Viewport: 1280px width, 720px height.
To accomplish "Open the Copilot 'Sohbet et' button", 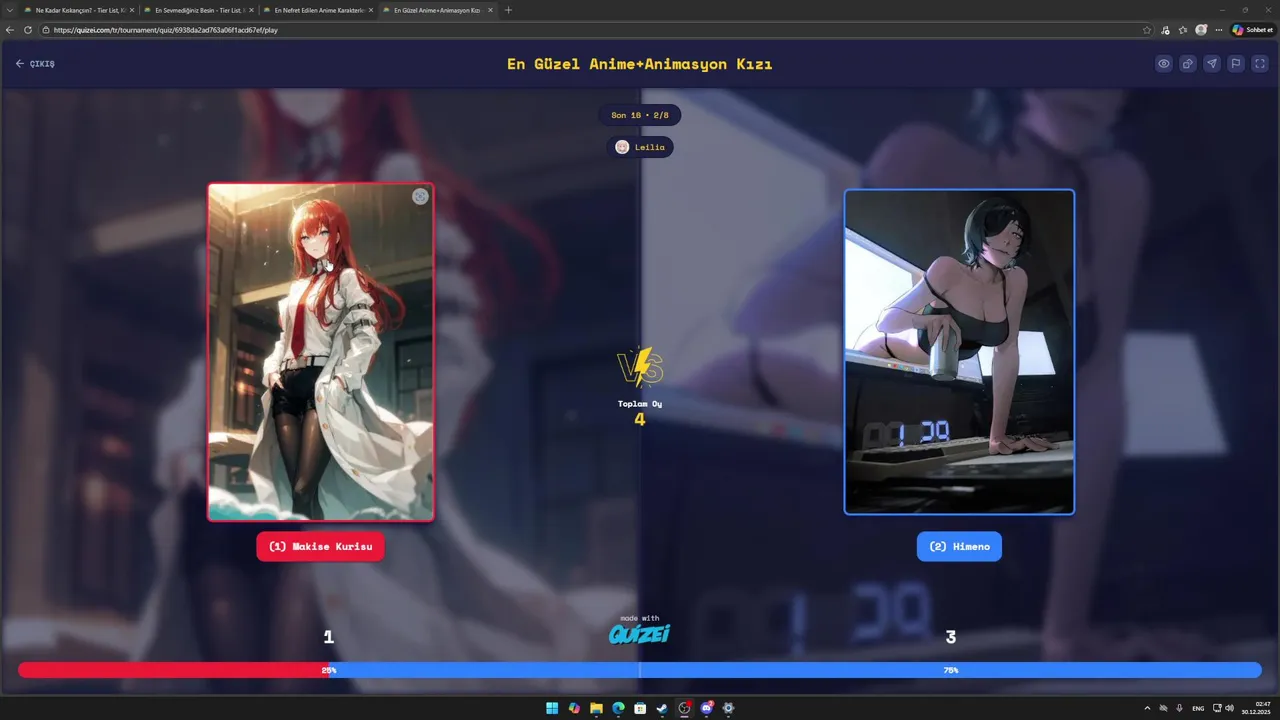I will pos(1253,30).
